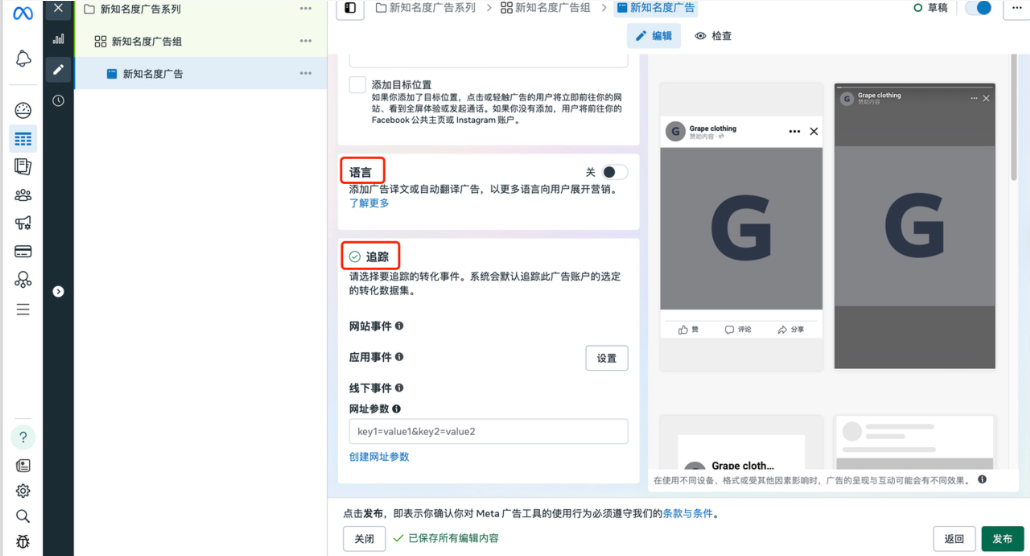Image resolution: width=1030 pixels, height=556 pixels.
Task: Click the green 发布 button
Action: 1002,539
